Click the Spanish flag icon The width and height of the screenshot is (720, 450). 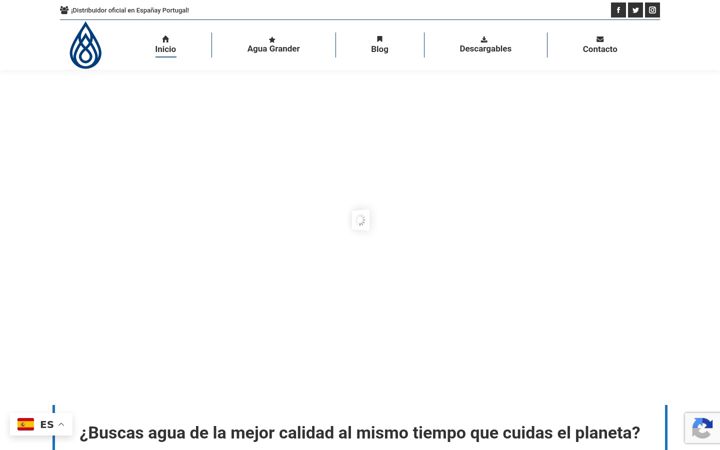(x=26, y=424)
